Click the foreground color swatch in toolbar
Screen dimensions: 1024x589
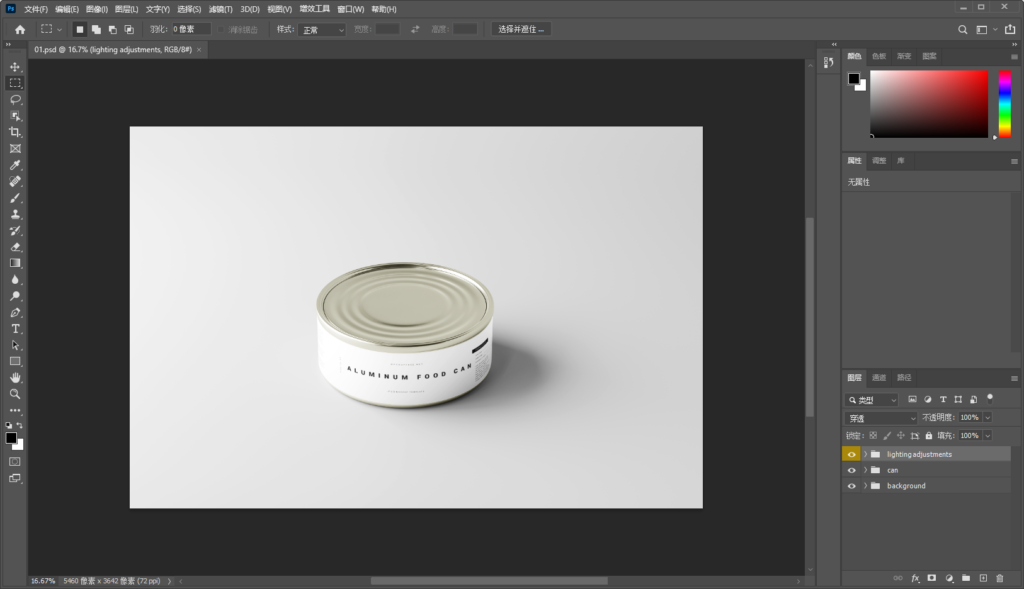pos(10,438)
